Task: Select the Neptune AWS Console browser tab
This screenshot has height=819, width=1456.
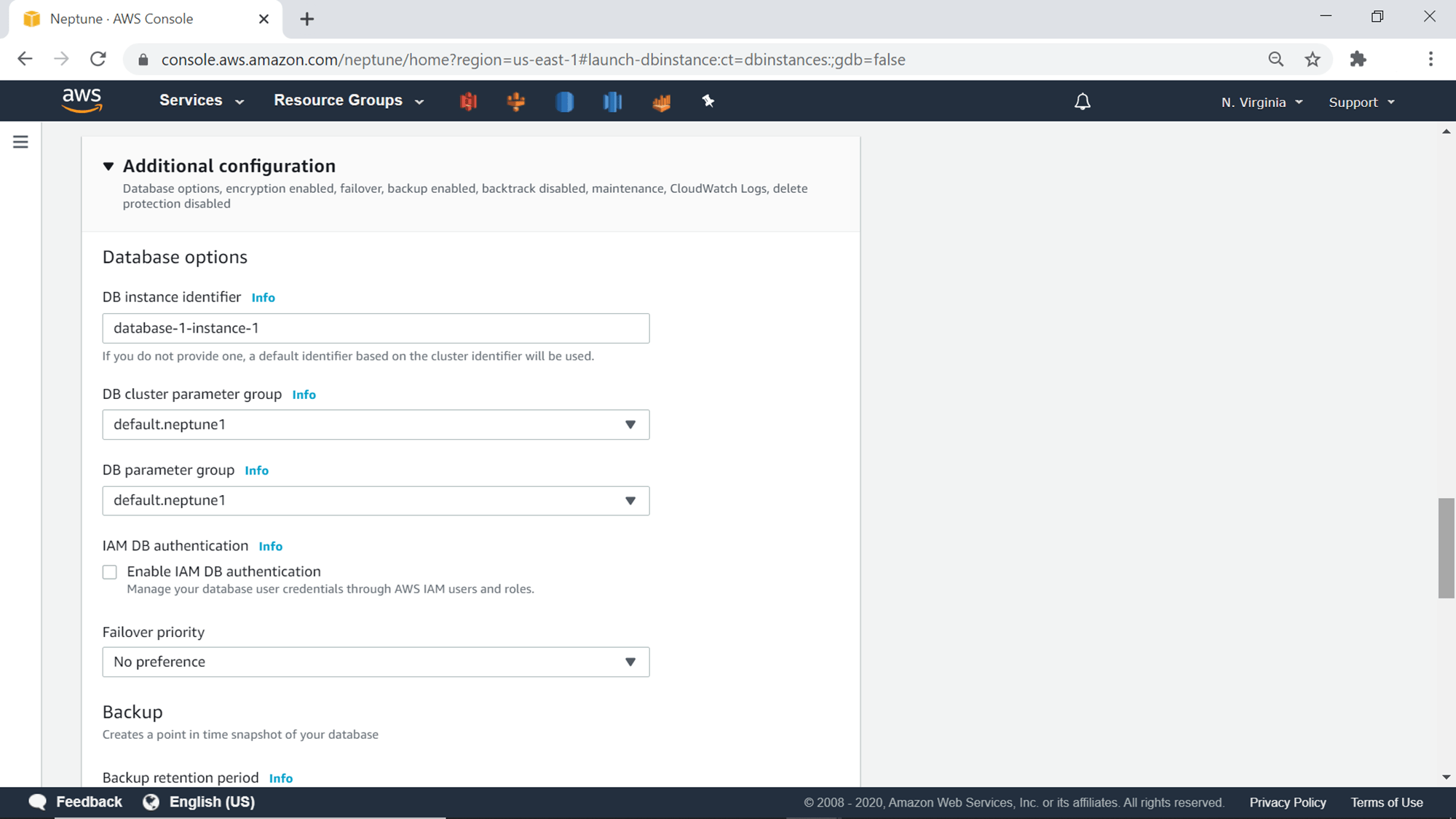Action: pos(120,19)
